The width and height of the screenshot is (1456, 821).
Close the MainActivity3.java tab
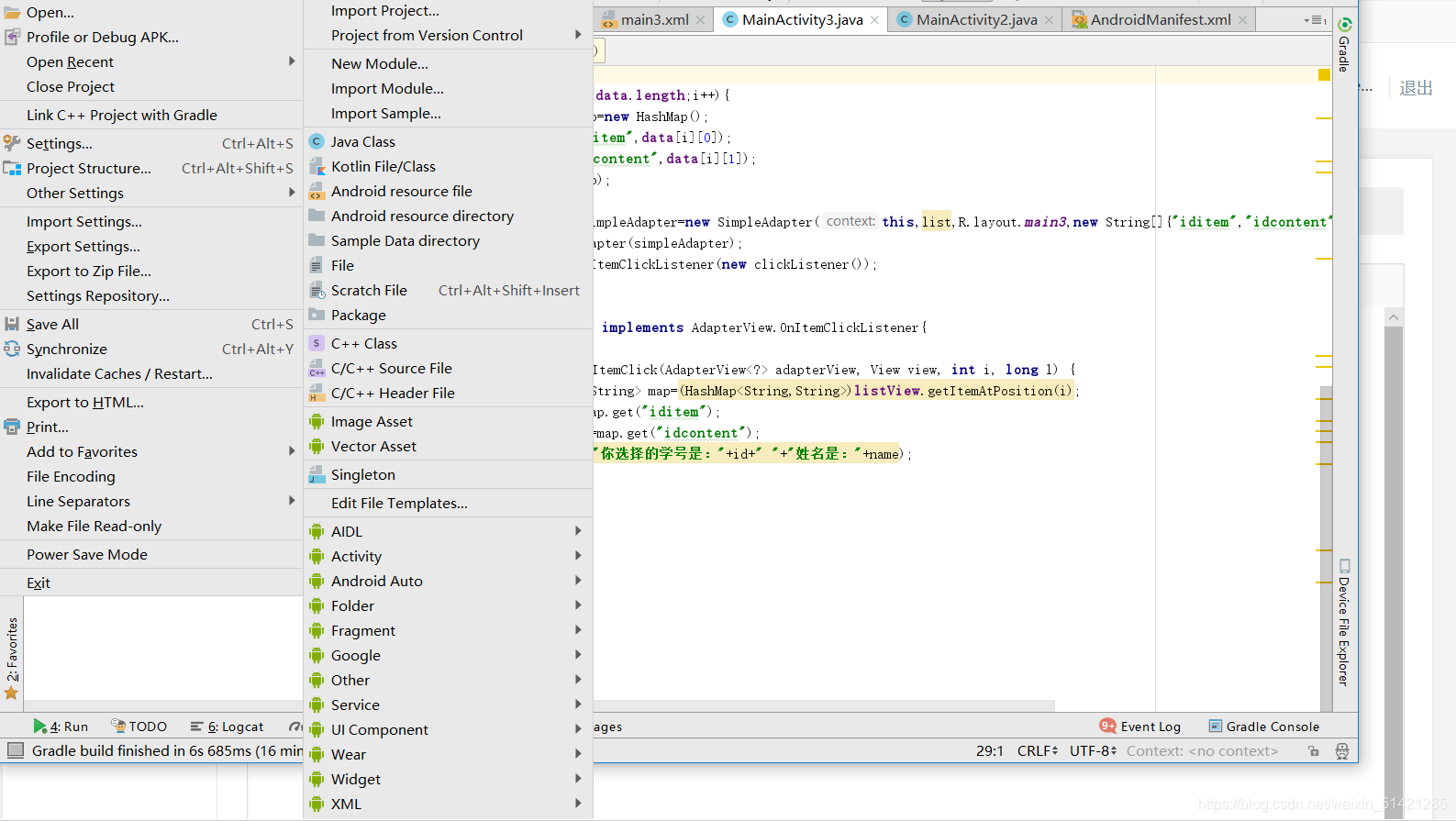tap(875, 19)
